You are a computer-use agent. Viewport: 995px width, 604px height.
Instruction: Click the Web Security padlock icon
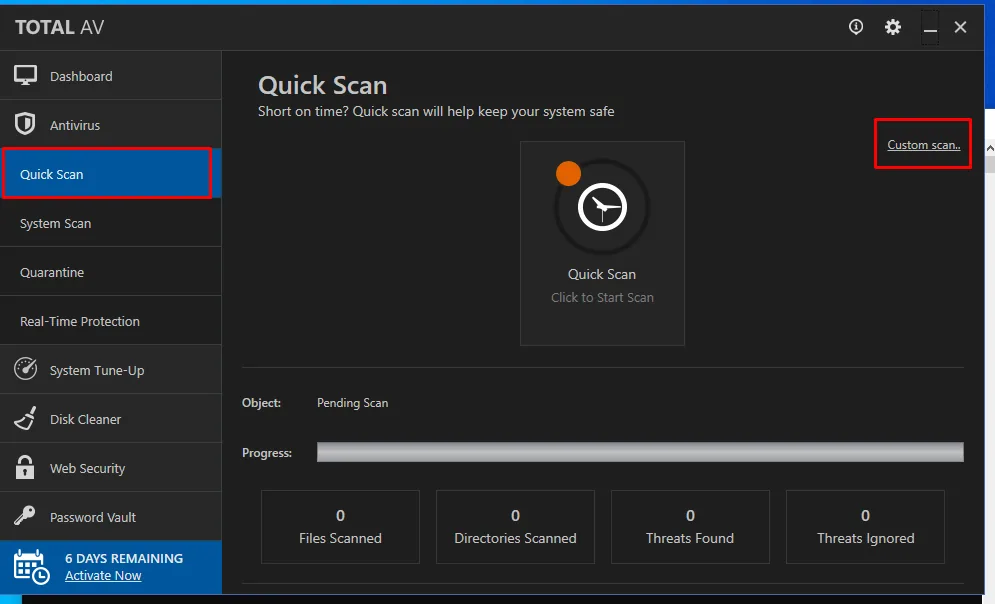(x=25, y=467)
